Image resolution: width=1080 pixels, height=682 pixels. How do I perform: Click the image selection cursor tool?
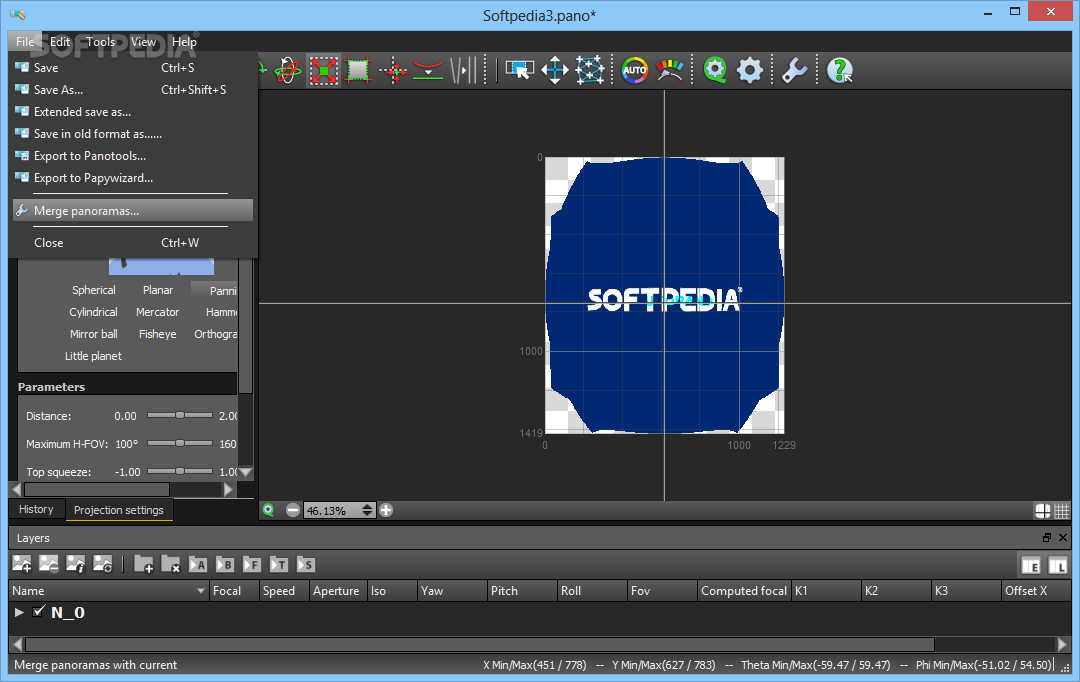click(519, 70)
